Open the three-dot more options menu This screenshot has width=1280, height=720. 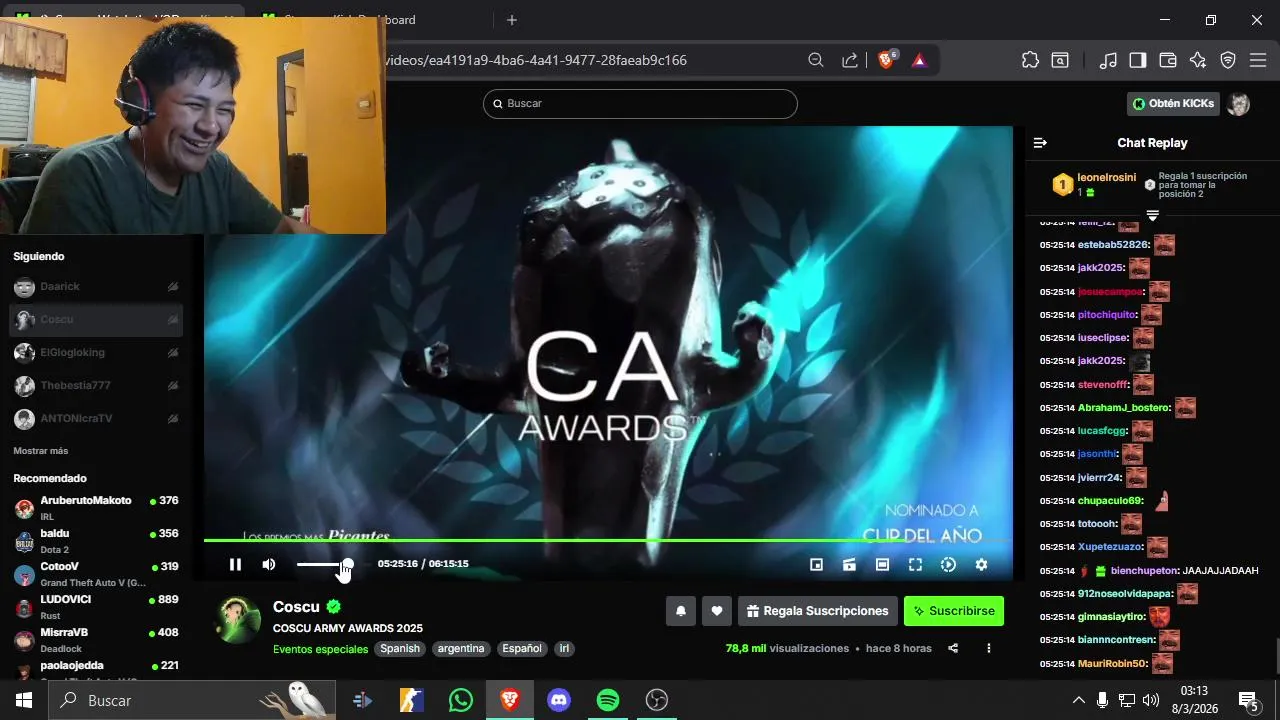tap(988, 648)
